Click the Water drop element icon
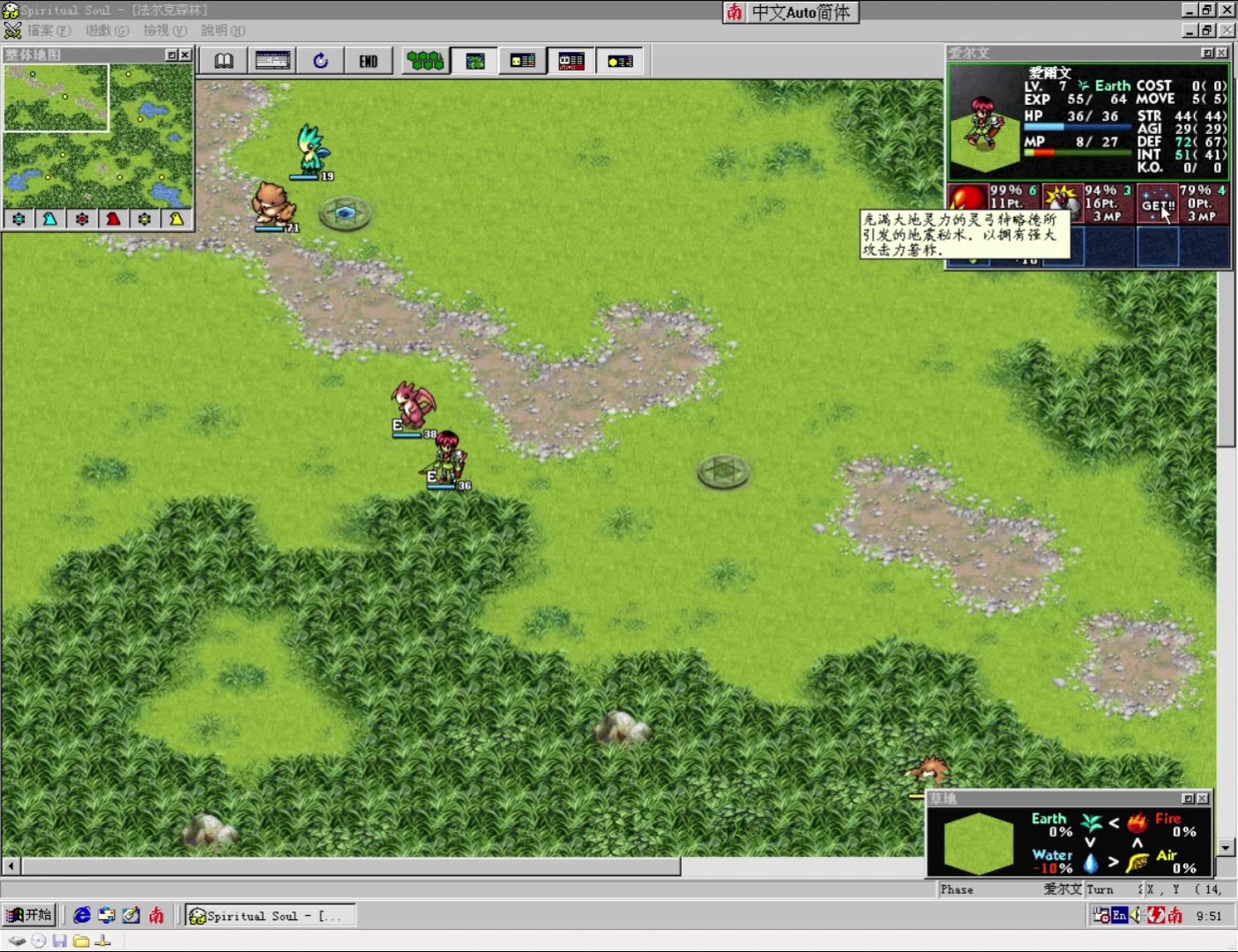This screenshot has height=952, width=1238. tap(1091, 862)
